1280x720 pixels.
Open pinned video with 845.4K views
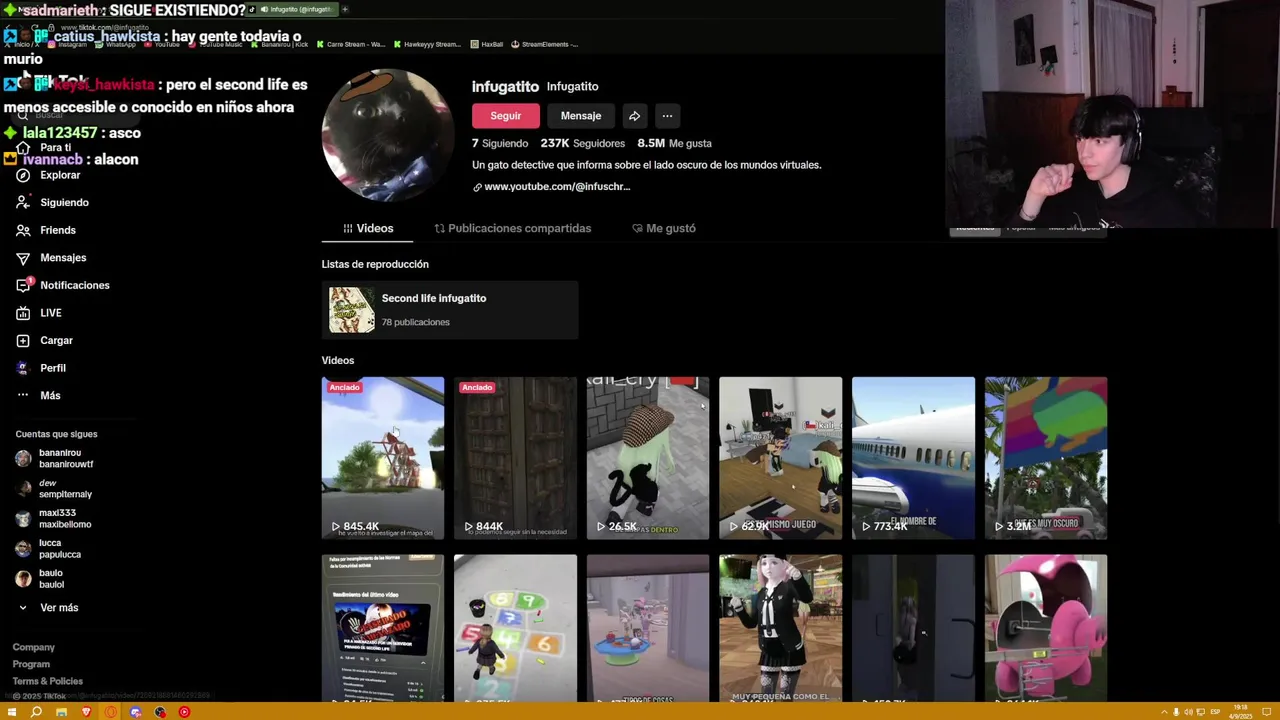pos(383,458)
